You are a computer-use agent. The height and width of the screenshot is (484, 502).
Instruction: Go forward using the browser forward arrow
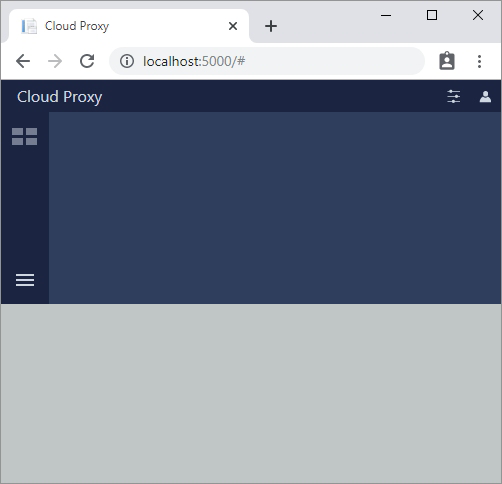55,61
